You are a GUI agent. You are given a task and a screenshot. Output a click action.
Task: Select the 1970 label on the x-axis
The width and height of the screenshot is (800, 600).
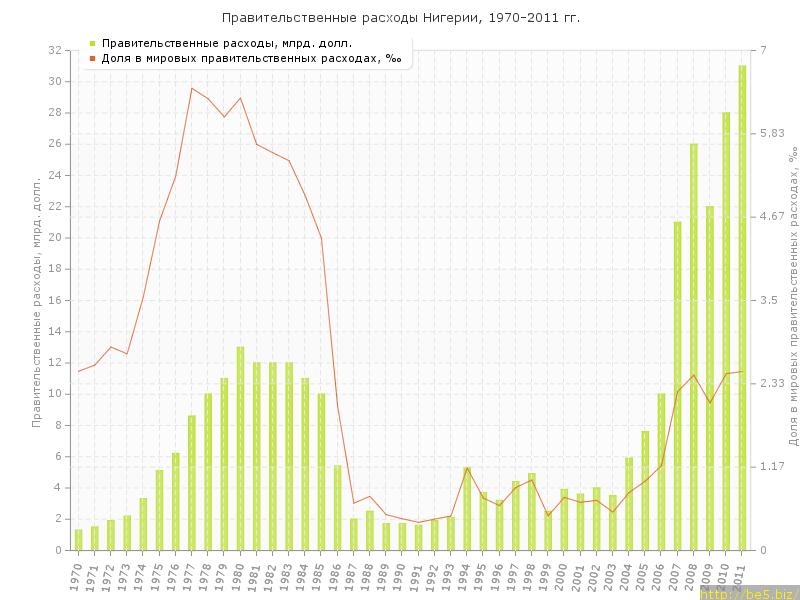click(x=76, y=576)
